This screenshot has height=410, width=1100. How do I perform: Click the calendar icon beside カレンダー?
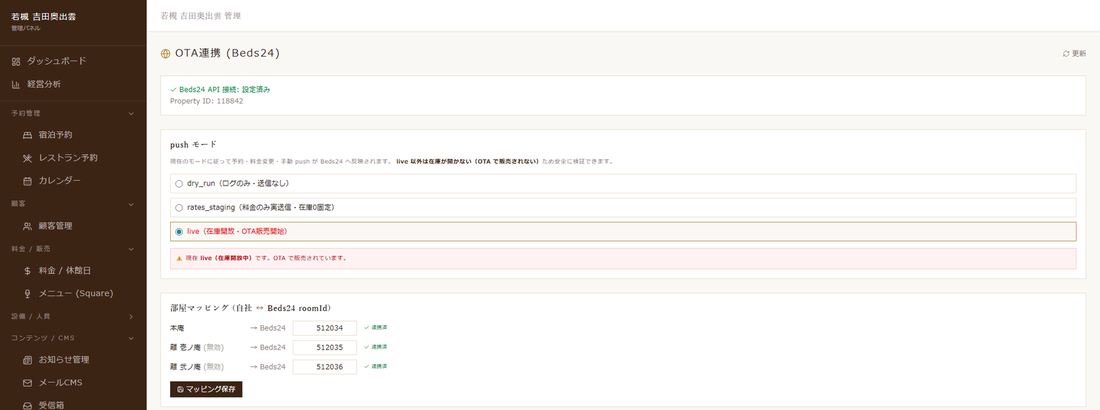pos(27,181)
